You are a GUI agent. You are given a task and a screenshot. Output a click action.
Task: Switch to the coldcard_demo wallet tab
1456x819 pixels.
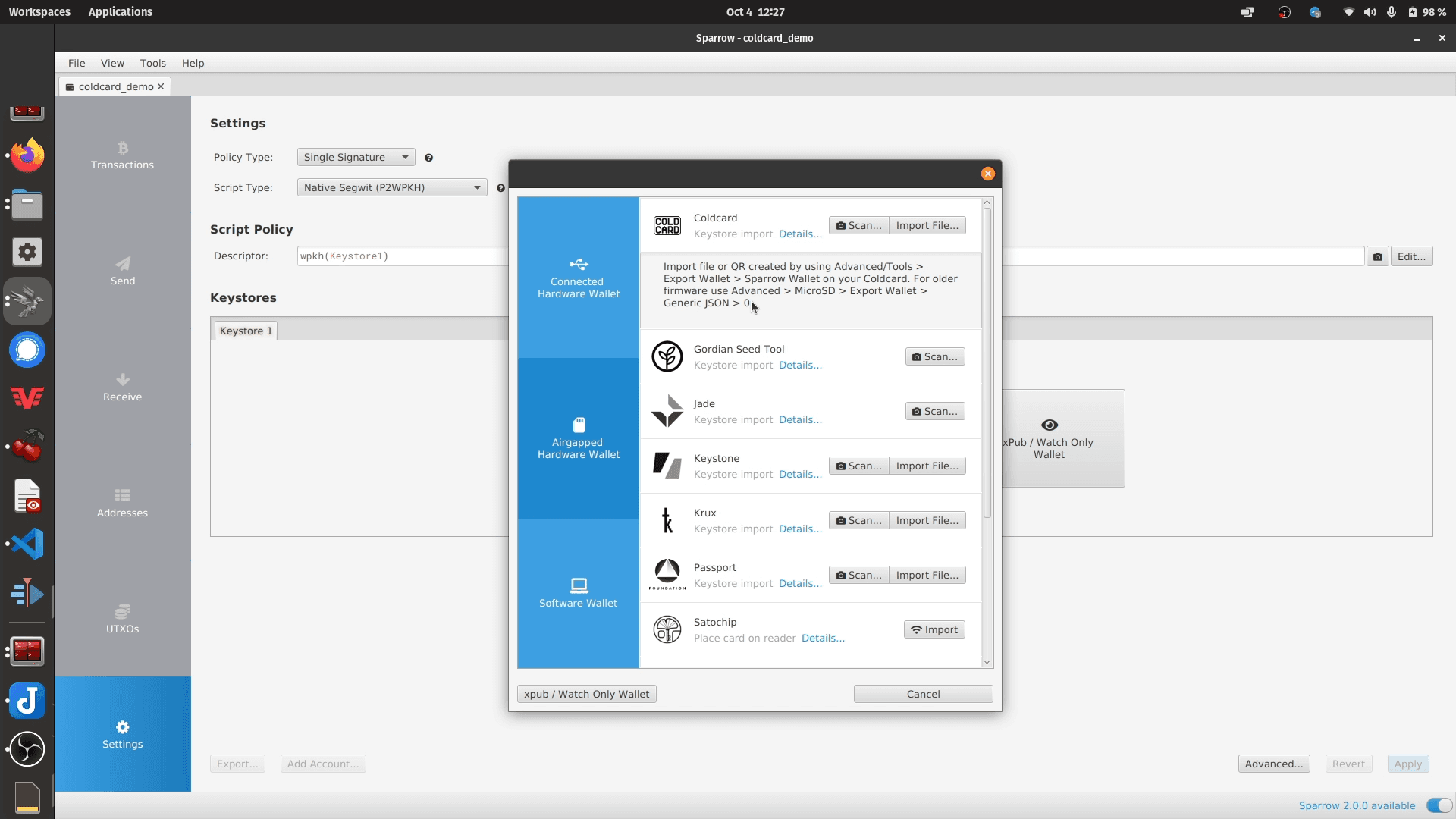point(115,86)
